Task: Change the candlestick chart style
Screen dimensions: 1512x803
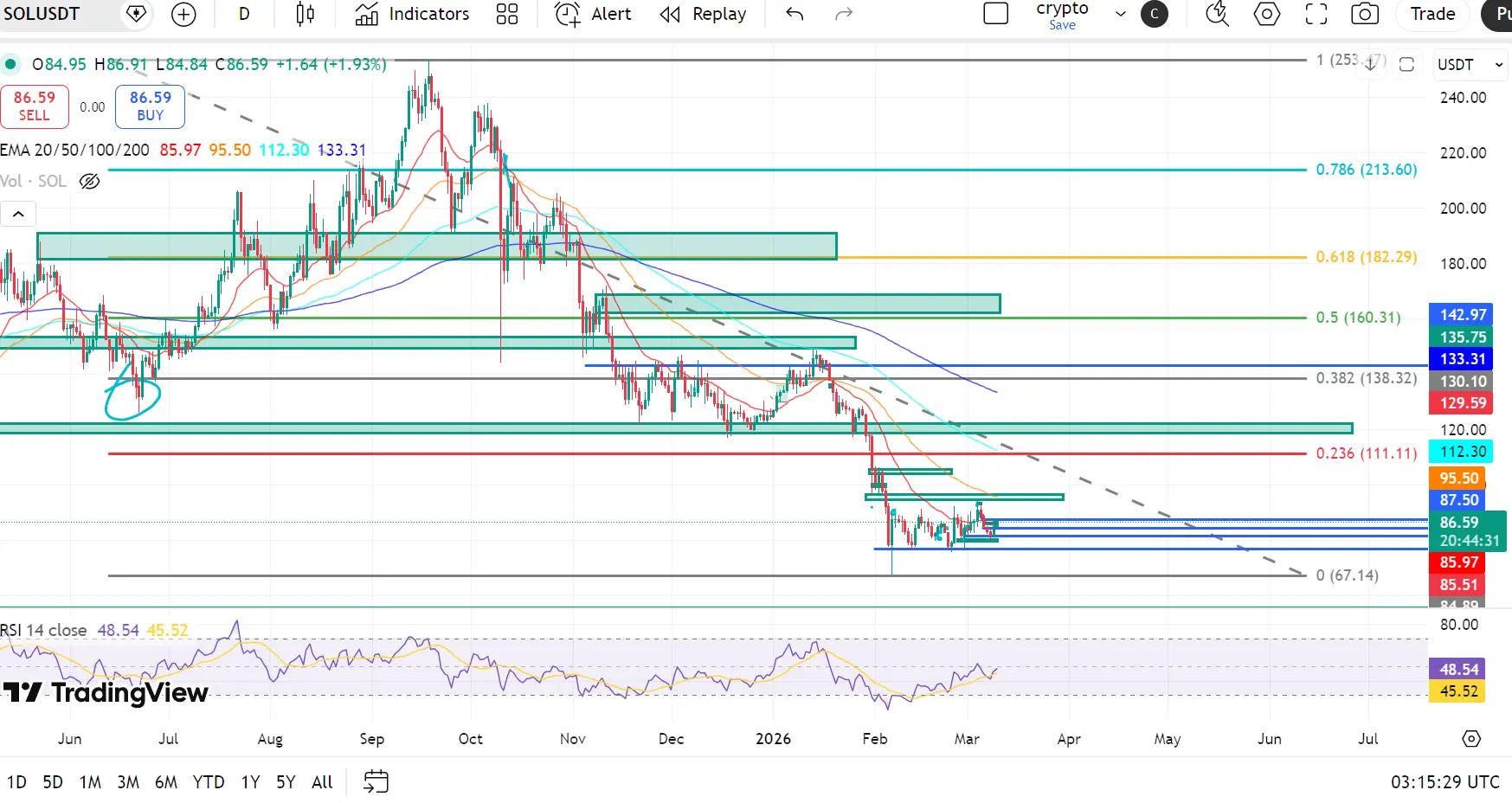Action: [306, 14]
